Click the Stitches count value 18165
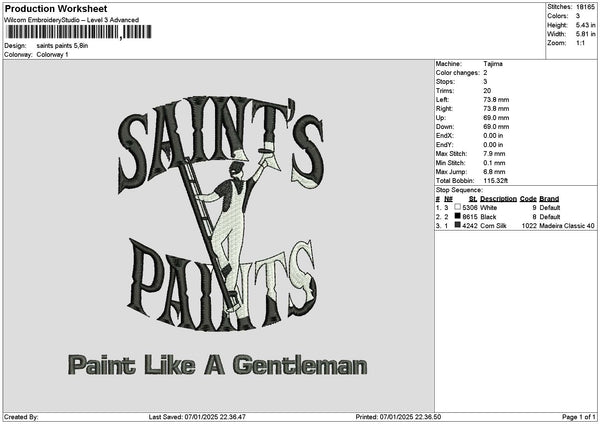This screenshot has width=600, height=424. tap(587, 6)
